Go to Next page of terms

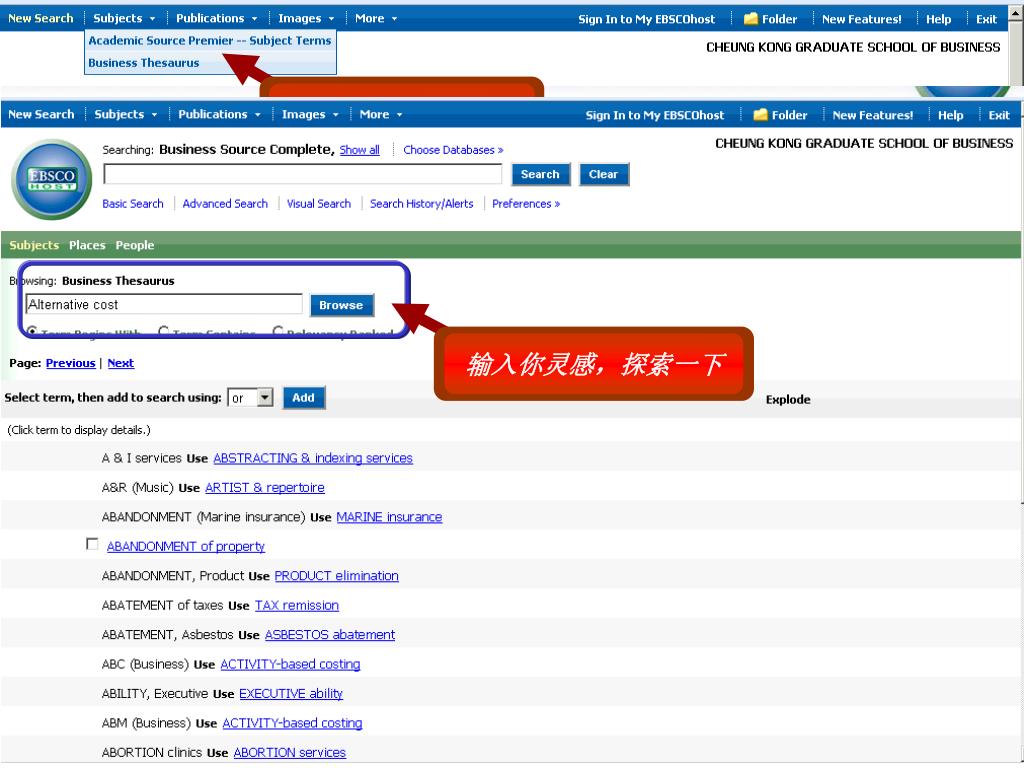(121, 363)
